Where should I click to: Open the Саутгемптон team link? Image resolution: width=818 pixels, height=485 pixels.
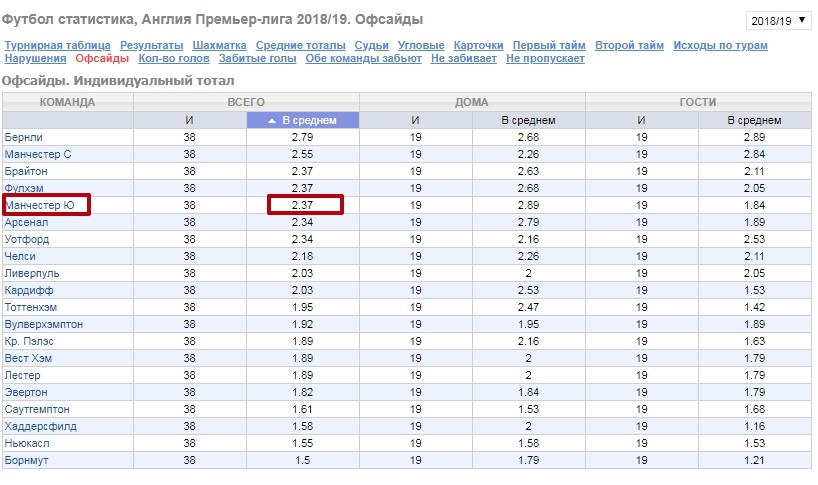pos(37,409)
